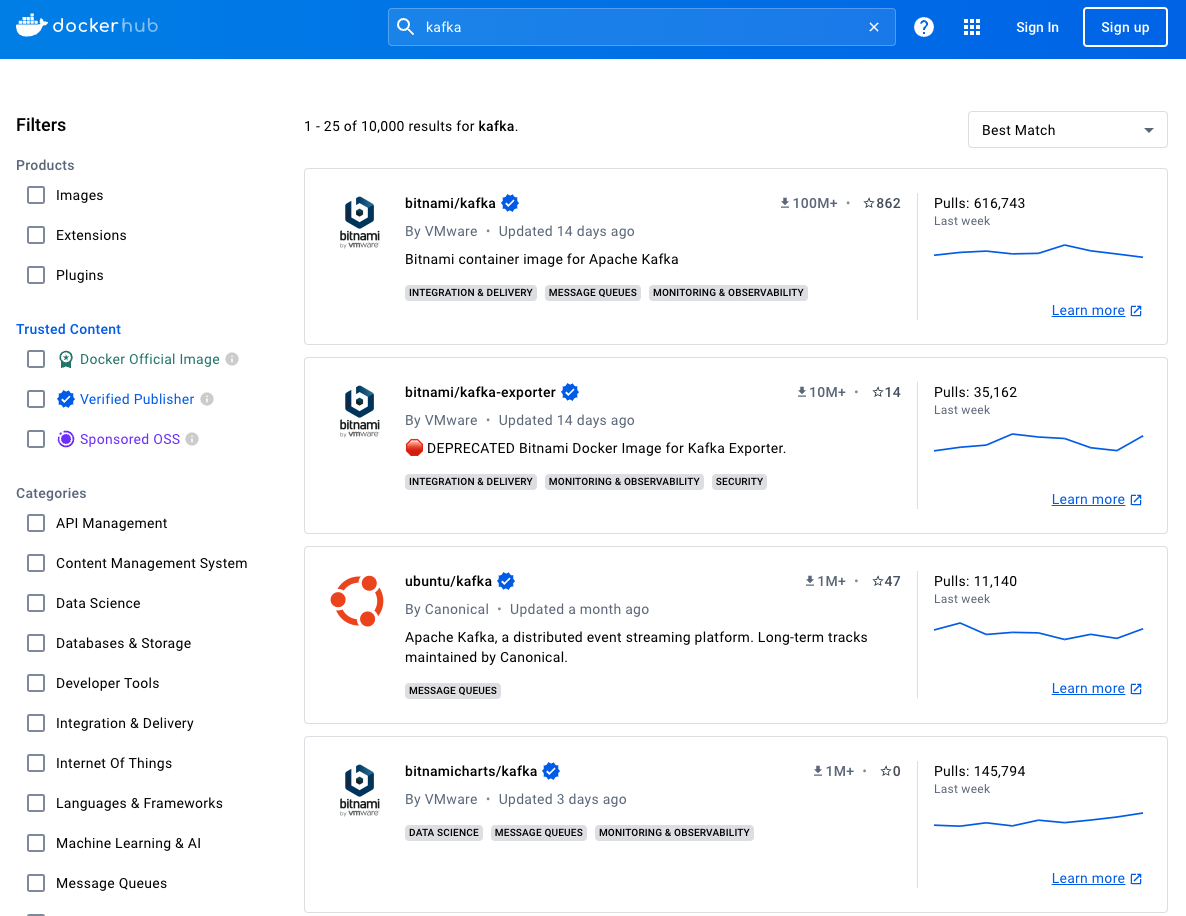
Task: Click the star count 862 on bitnami/kafka
Action: click(882, 203)
